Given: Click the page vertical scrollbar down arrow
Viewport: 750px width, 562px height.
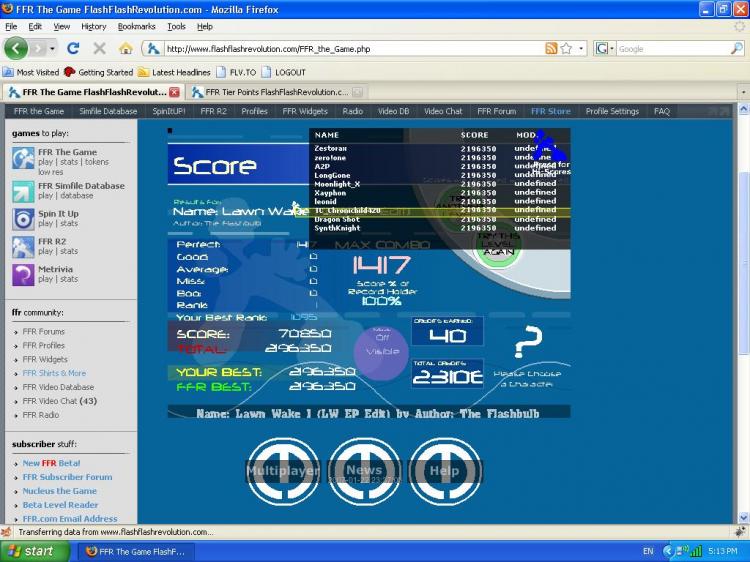Looking at the screenshot, I should coord(743,518).
